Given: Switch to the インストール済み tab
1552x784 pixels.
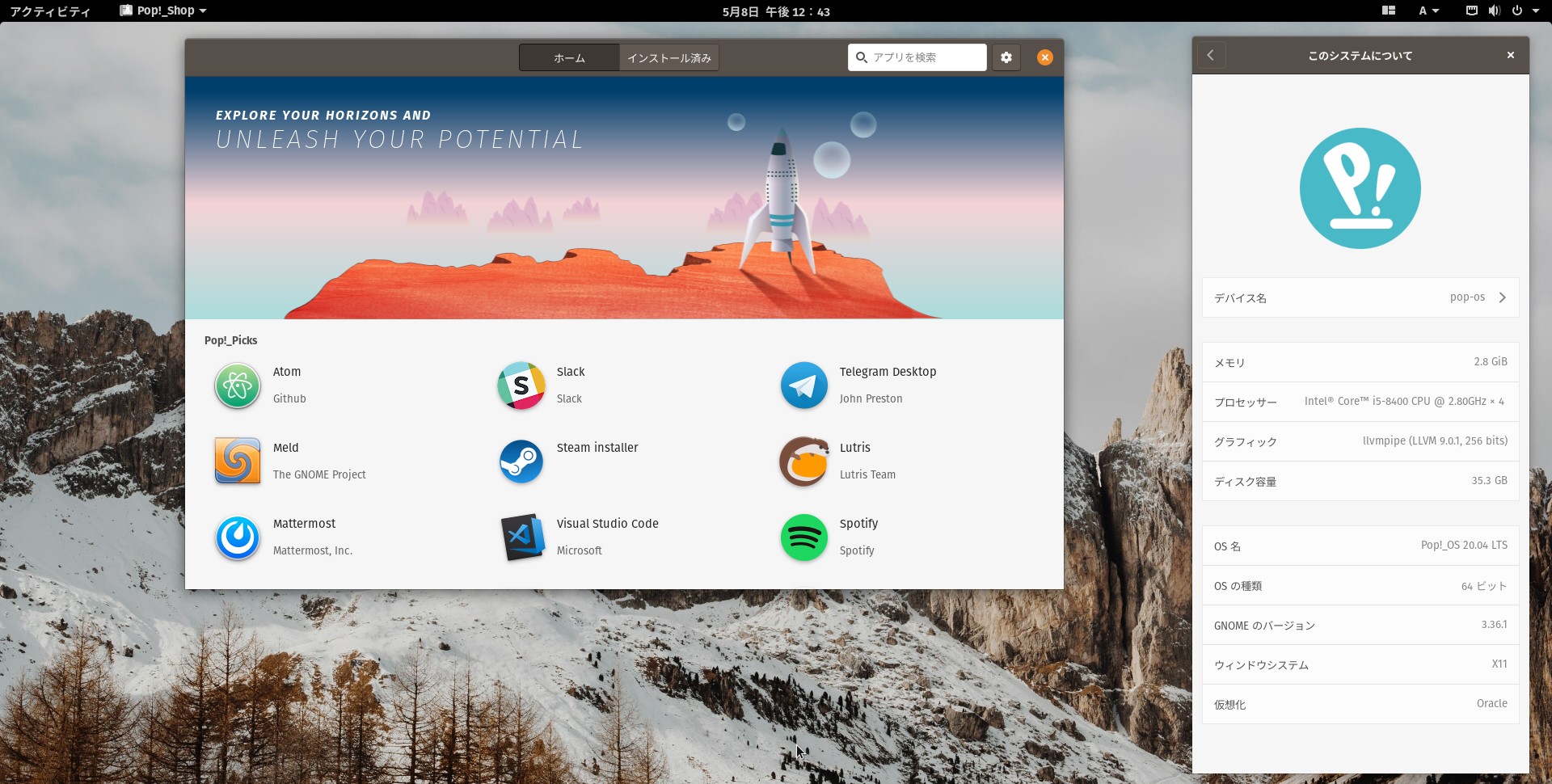Looking at the screenshot, I should [669, 57].
